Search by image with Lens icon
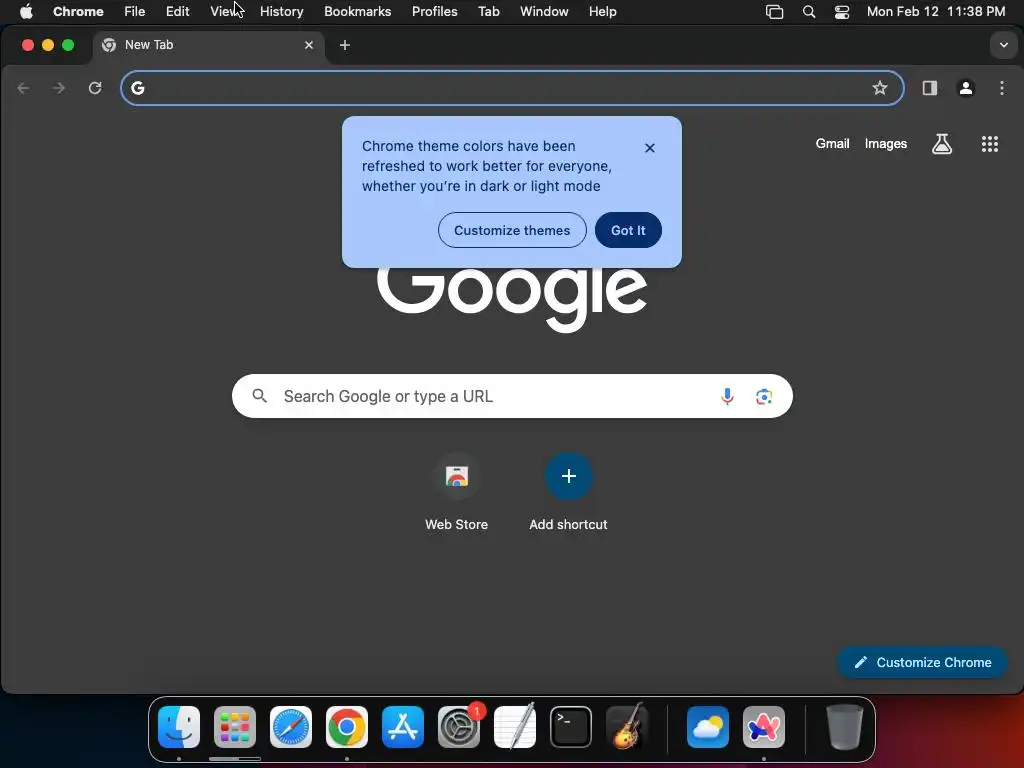1024x768 pixels. 764,396
